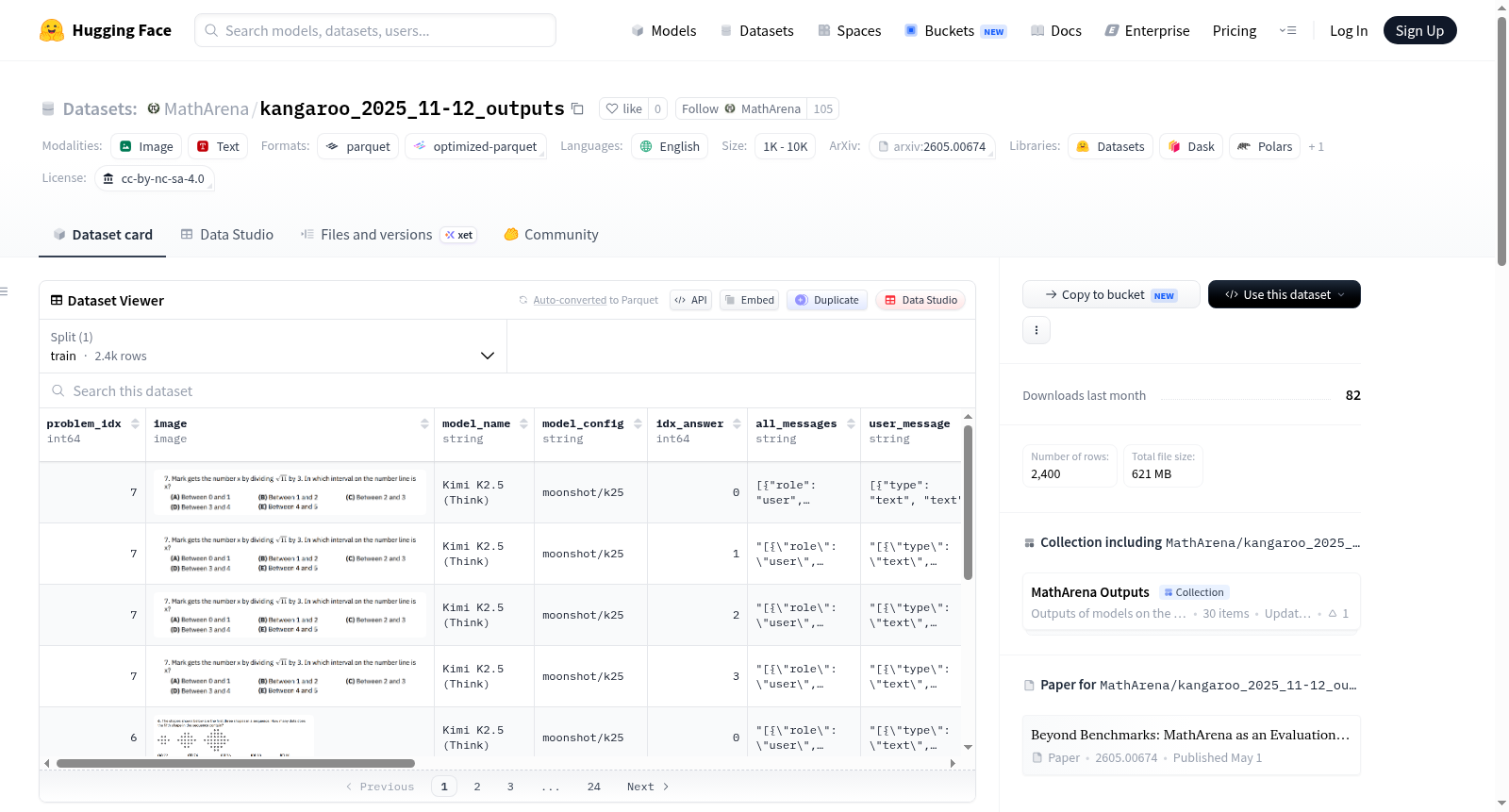Open Docs in top navigation
This screenshot has height=812, width=1509.
coord(1055,30)
